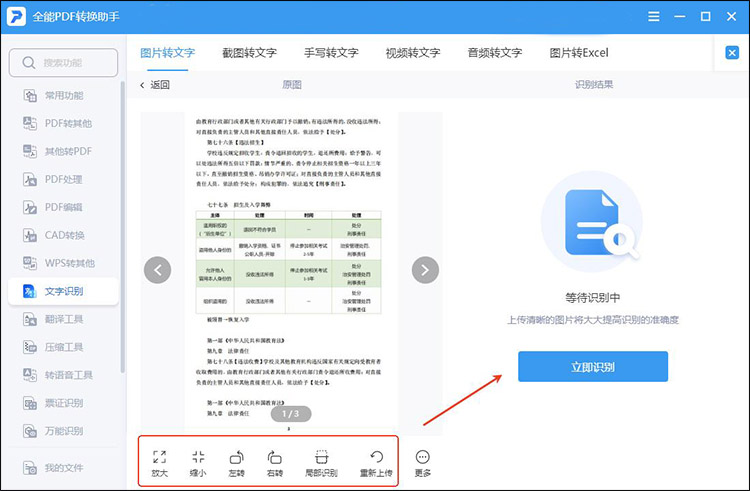Viewport: 750px width, 491px height.
Task: Open the hamburger menu in title bar
Action: [x=654, y=17]
